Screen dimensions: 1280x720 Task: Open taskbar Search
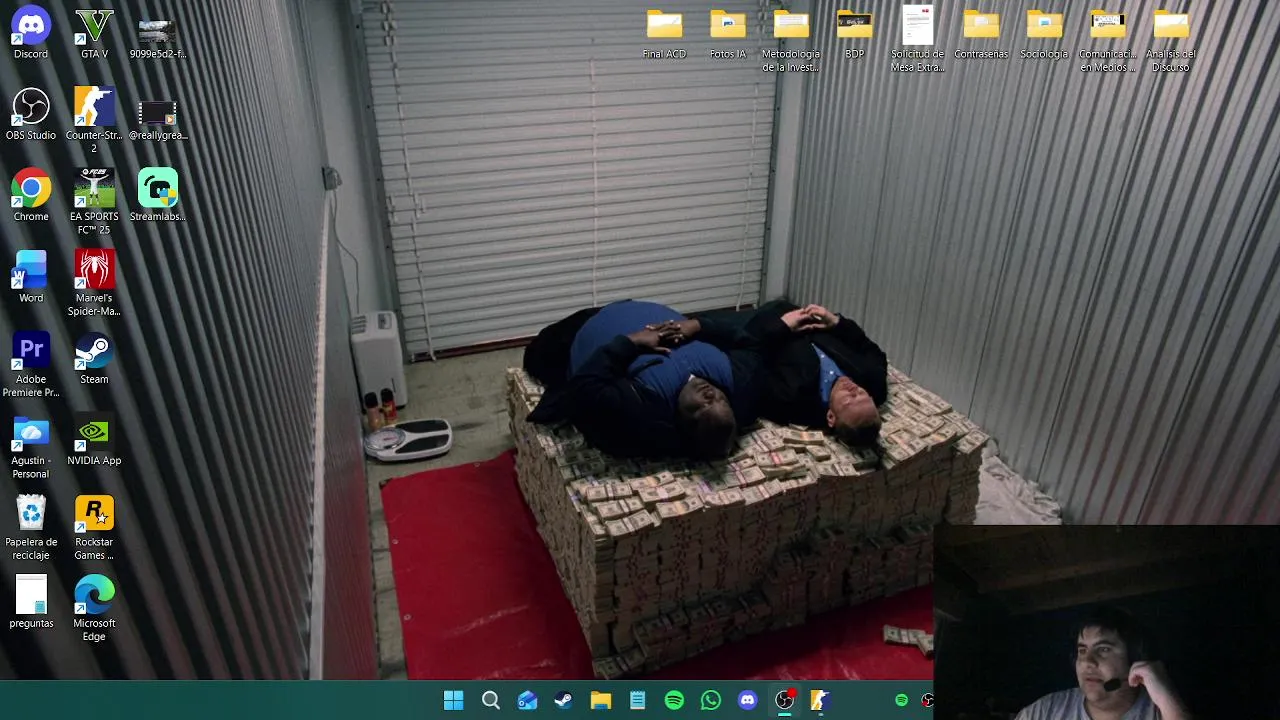(490, 700)
